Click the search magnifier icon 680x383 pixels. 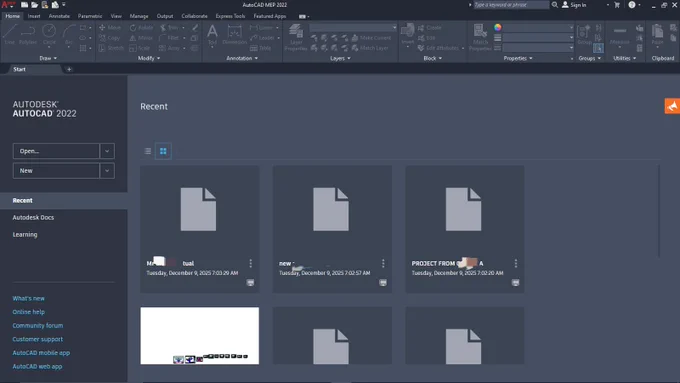[555, 5]
